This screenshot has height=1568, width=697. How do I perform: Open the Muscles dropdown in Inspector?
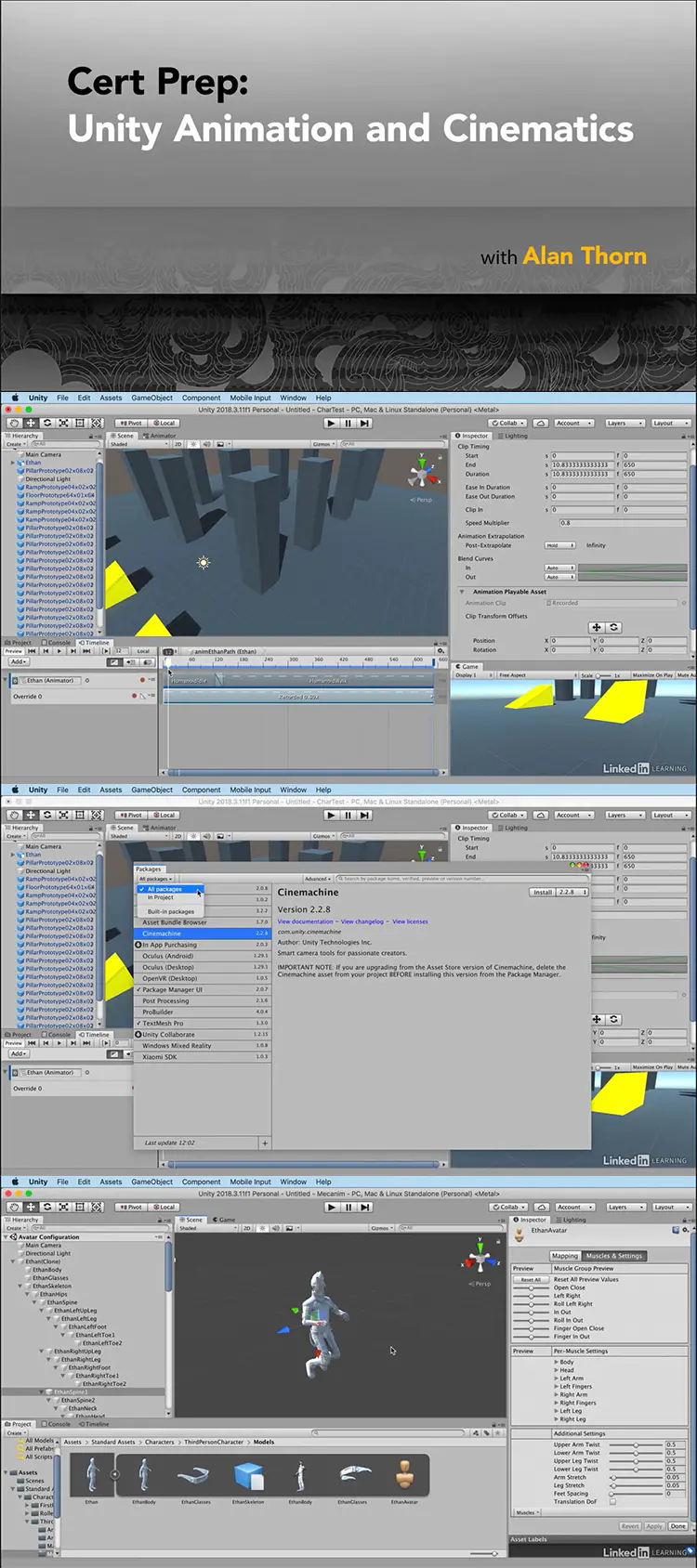527,1512
